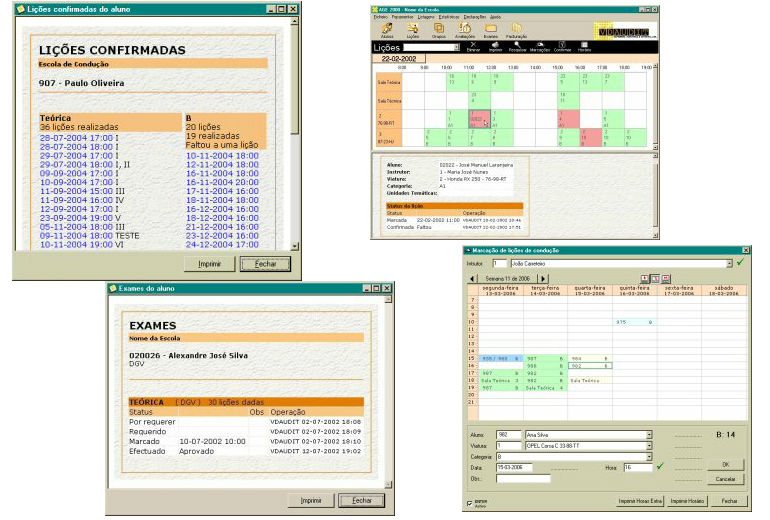
Task: Expand the Categoria B dropdown
Action: point(649,457)
